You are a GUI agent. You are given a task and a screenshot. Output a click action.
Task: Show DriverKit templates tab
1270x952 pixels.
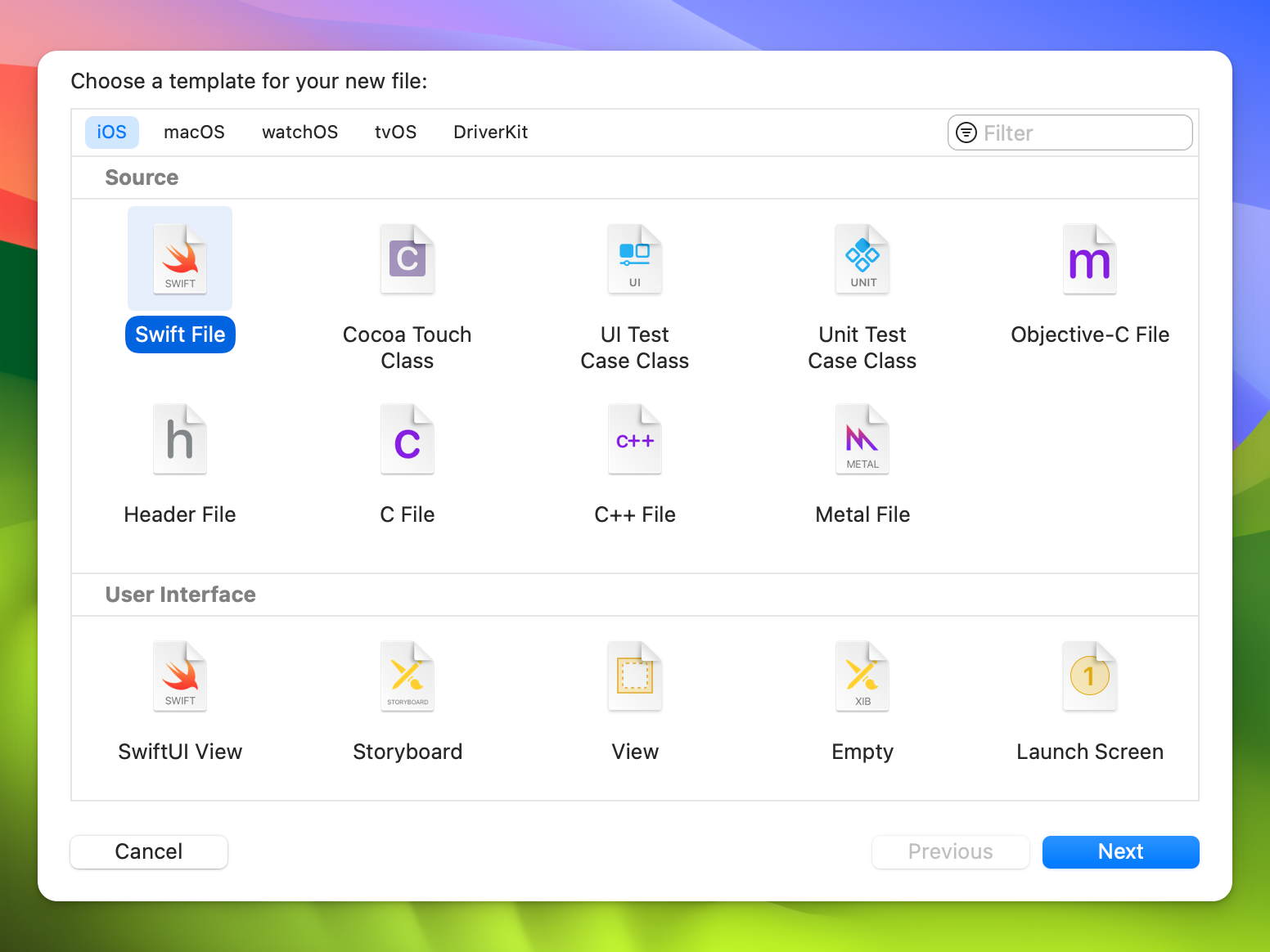pos(490,132)
